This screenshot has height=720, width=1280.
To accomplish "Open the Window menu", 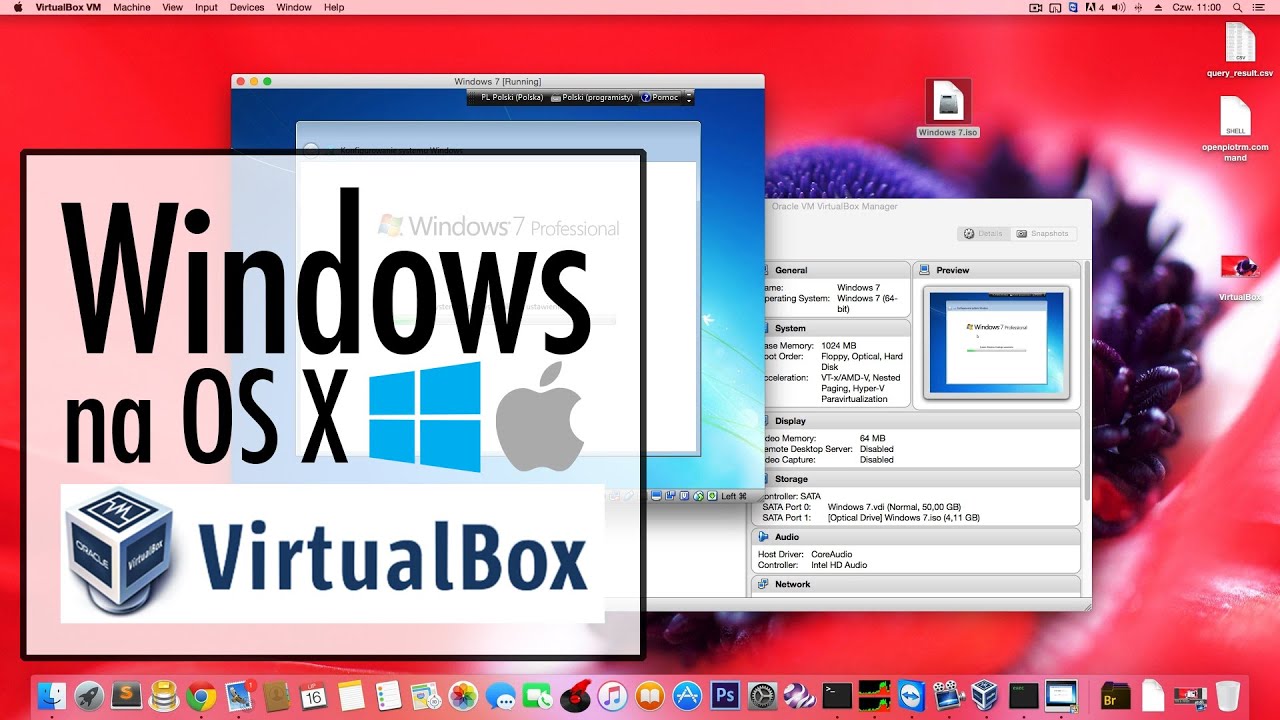I will click(294, 7).
